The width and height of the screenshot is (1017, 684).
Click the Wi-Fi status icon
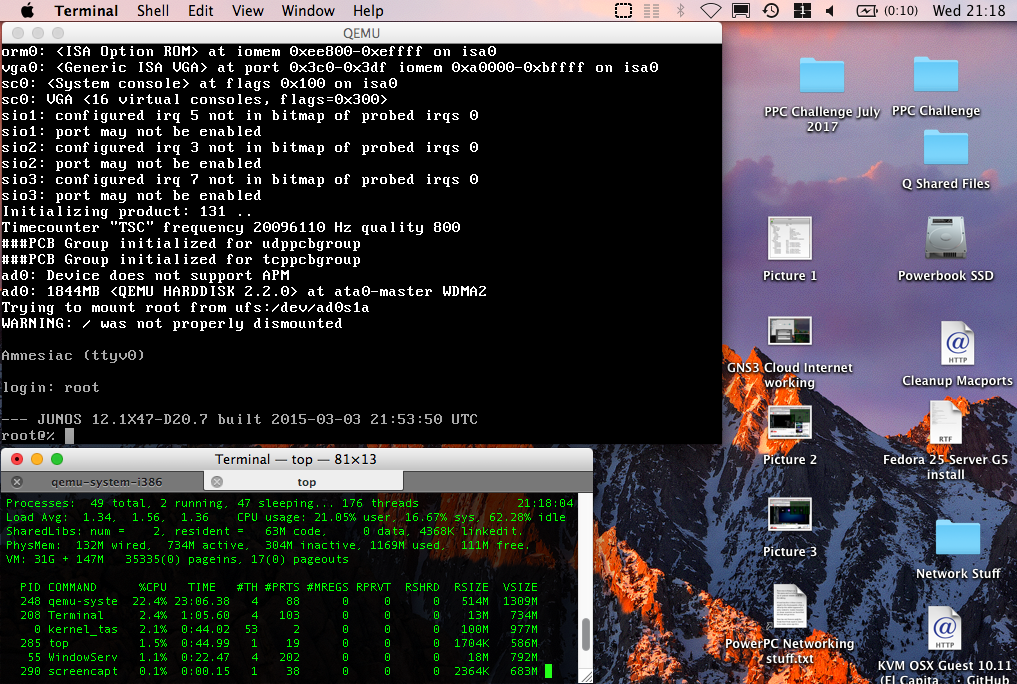click(711, 10)
